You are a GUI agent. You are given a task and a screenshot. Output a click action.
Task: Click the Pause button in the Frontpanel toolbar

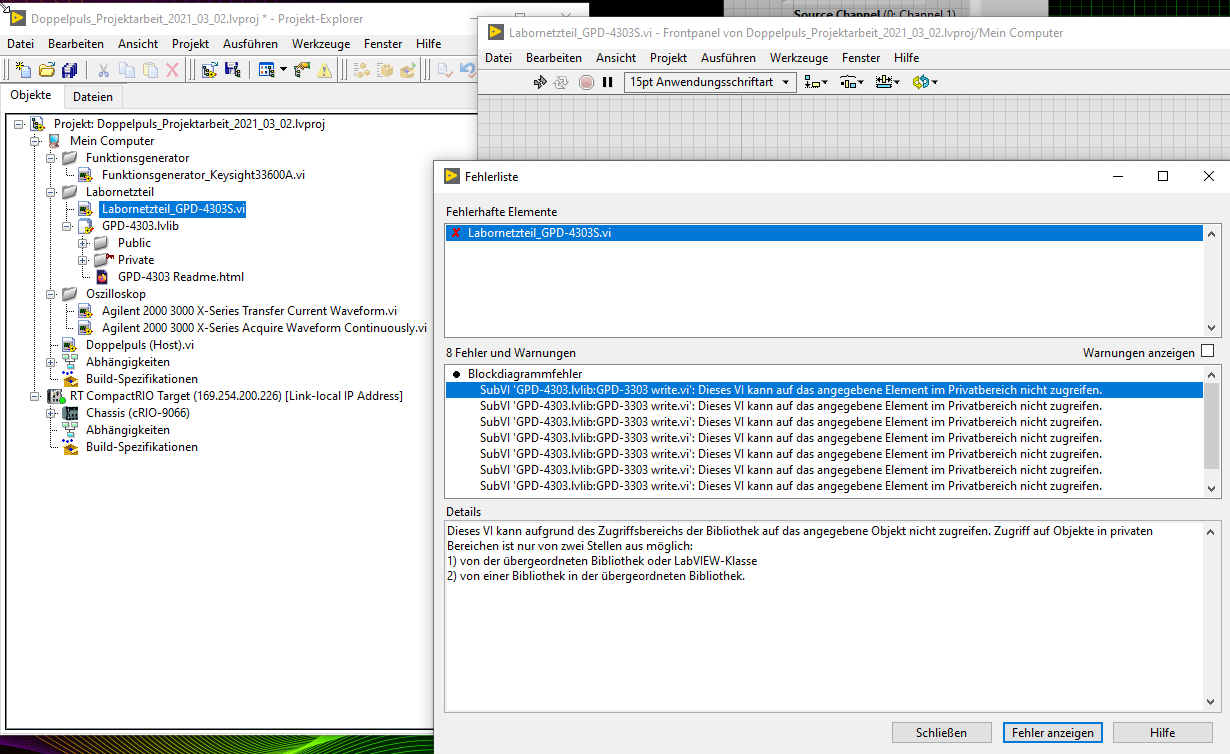pyautogui.click(x=607, y=82)
